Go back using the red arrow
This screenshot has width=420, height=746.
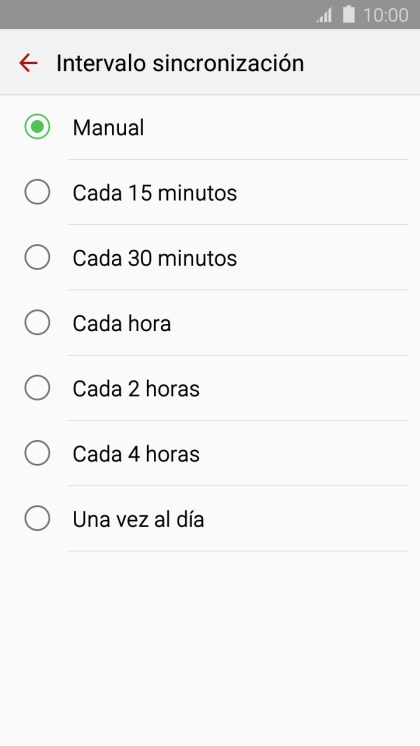(x=28, y=63)
